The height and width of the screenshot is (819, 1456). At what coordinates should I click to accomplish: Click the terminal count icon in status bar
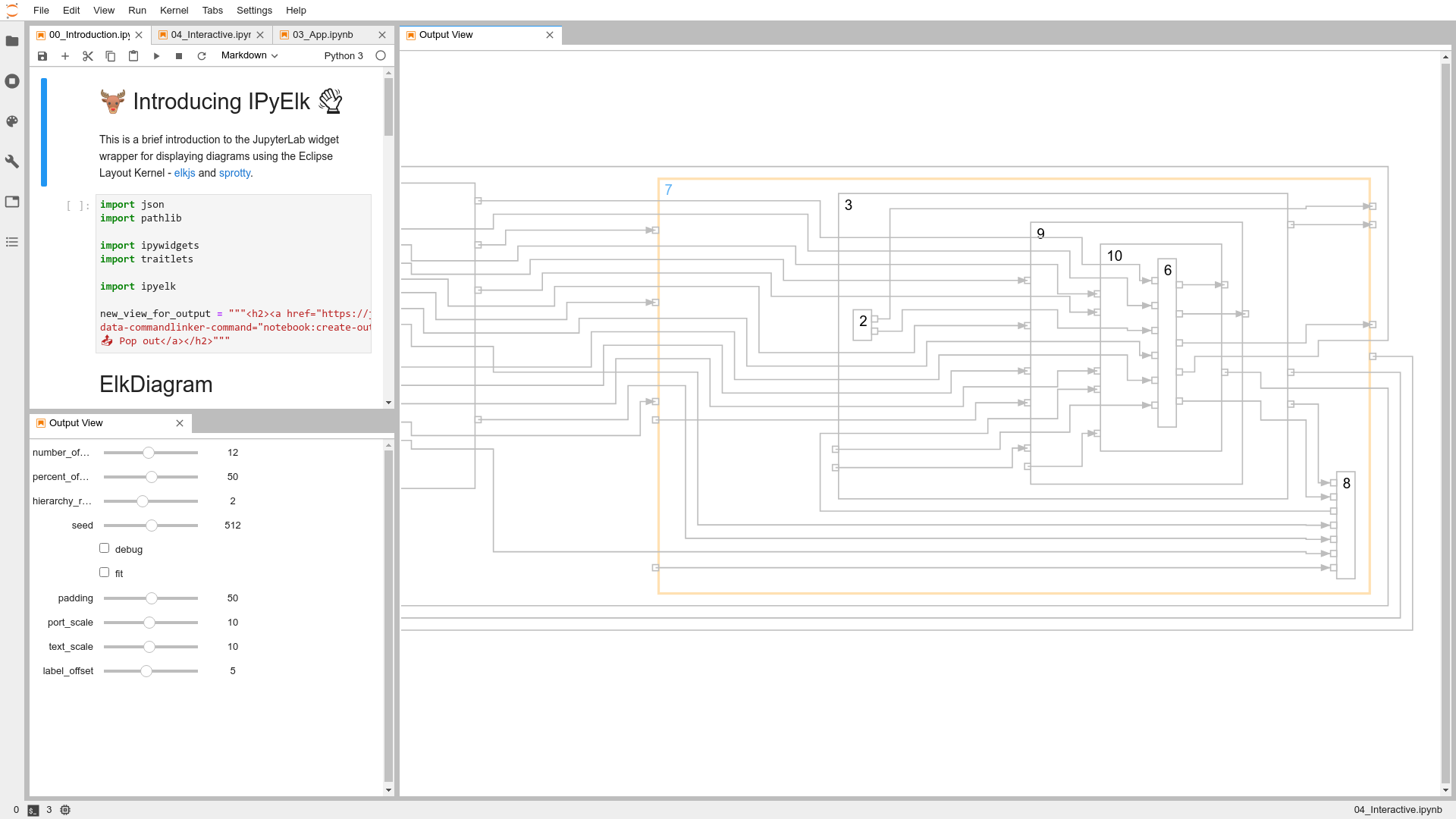[33, 810]
